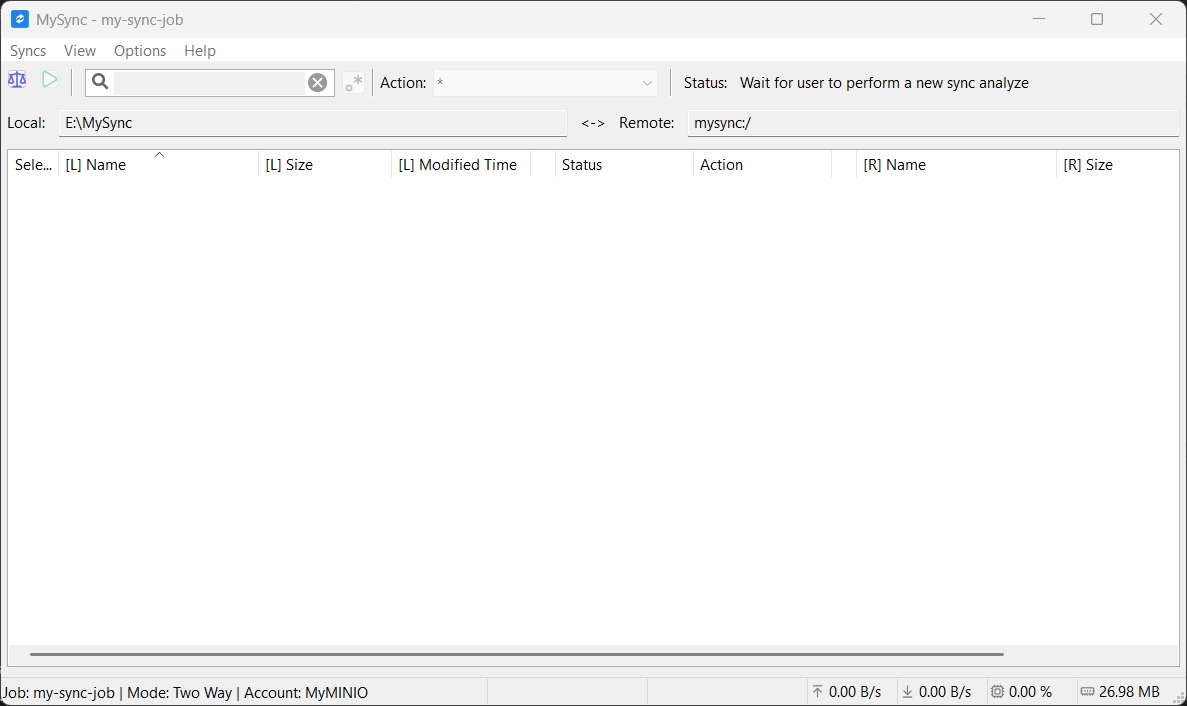Sort by Status column header
Screen dimensions: 1187x706
pos(624,165)
